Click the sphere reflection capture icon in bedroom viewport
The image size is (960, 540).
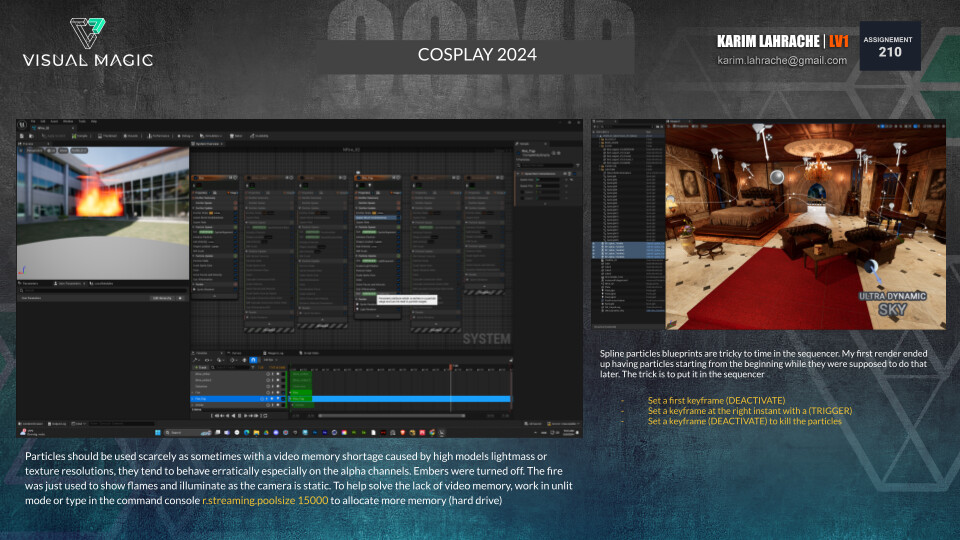pos(777,177)
